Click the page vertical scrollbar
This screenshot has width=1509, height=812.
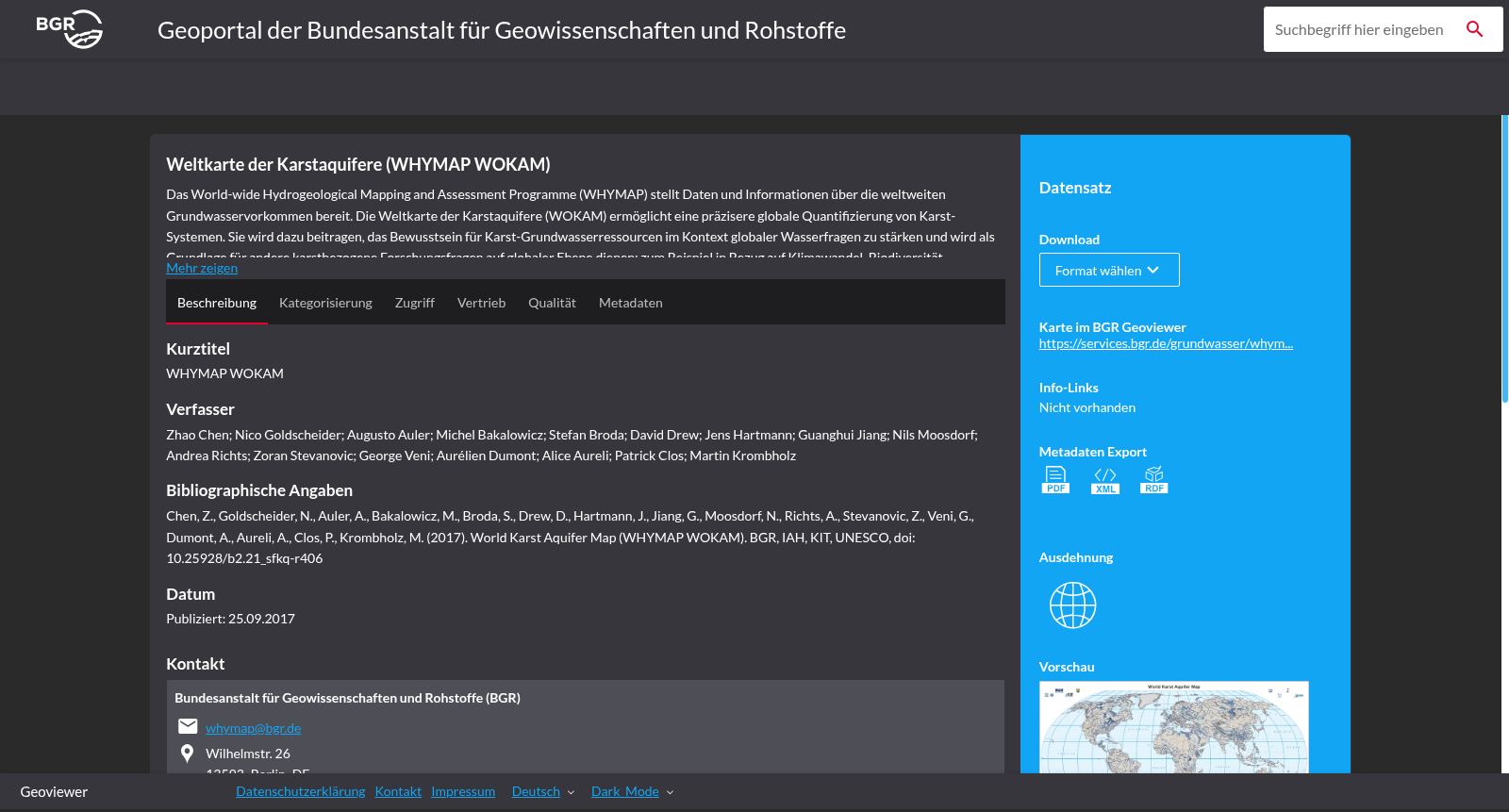1505,259
